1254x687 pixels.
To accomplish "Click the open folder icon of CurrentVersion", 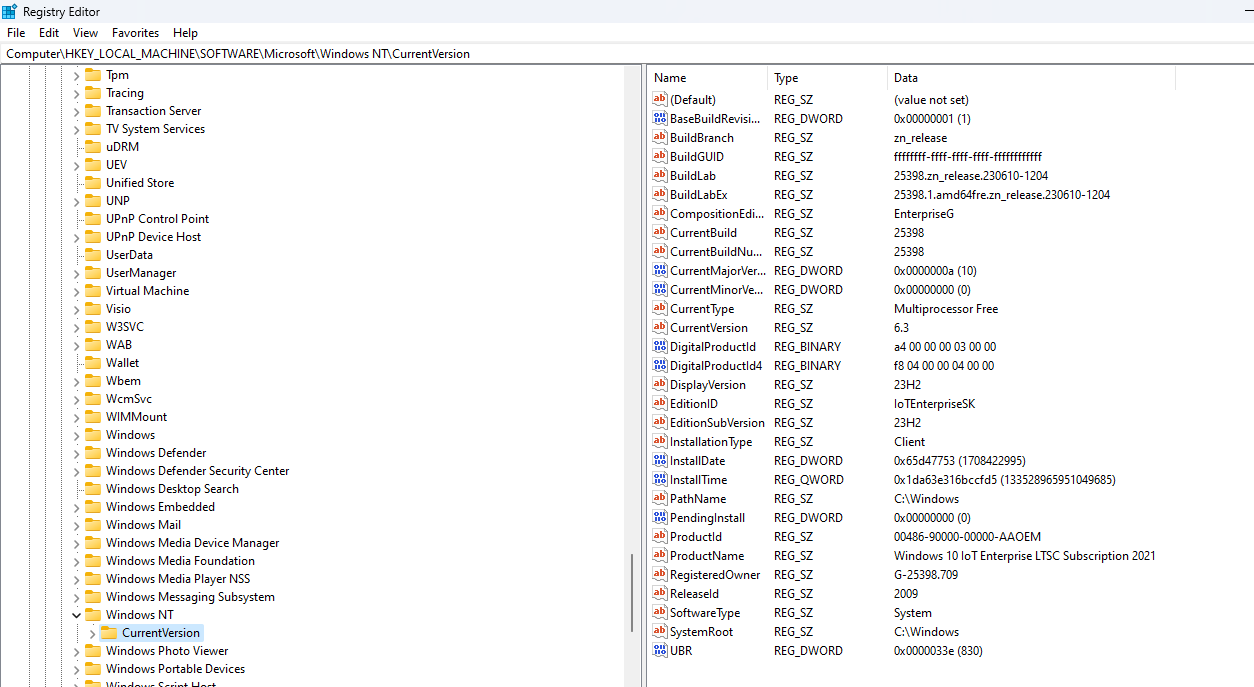I will (109, 633).
